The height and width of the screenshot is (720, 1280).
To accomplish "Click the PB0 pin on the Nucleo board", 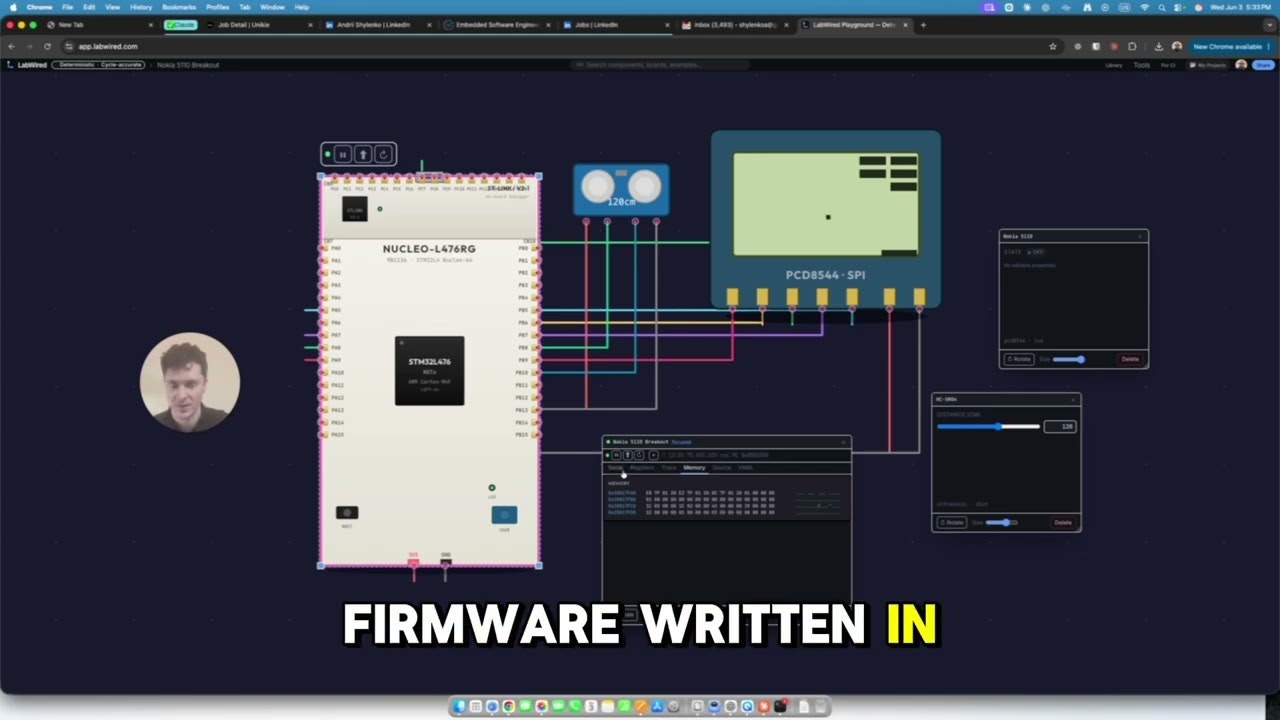I will click(536, 248).
